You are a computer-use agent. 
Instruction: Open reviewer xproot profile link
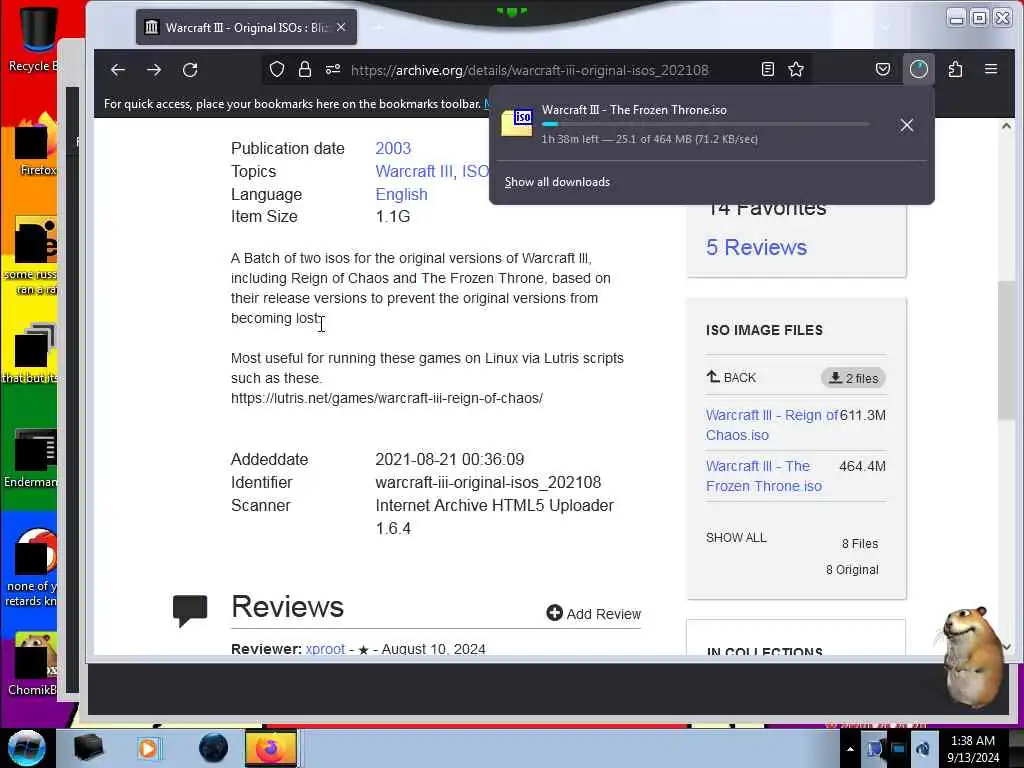tap(325, 649)
